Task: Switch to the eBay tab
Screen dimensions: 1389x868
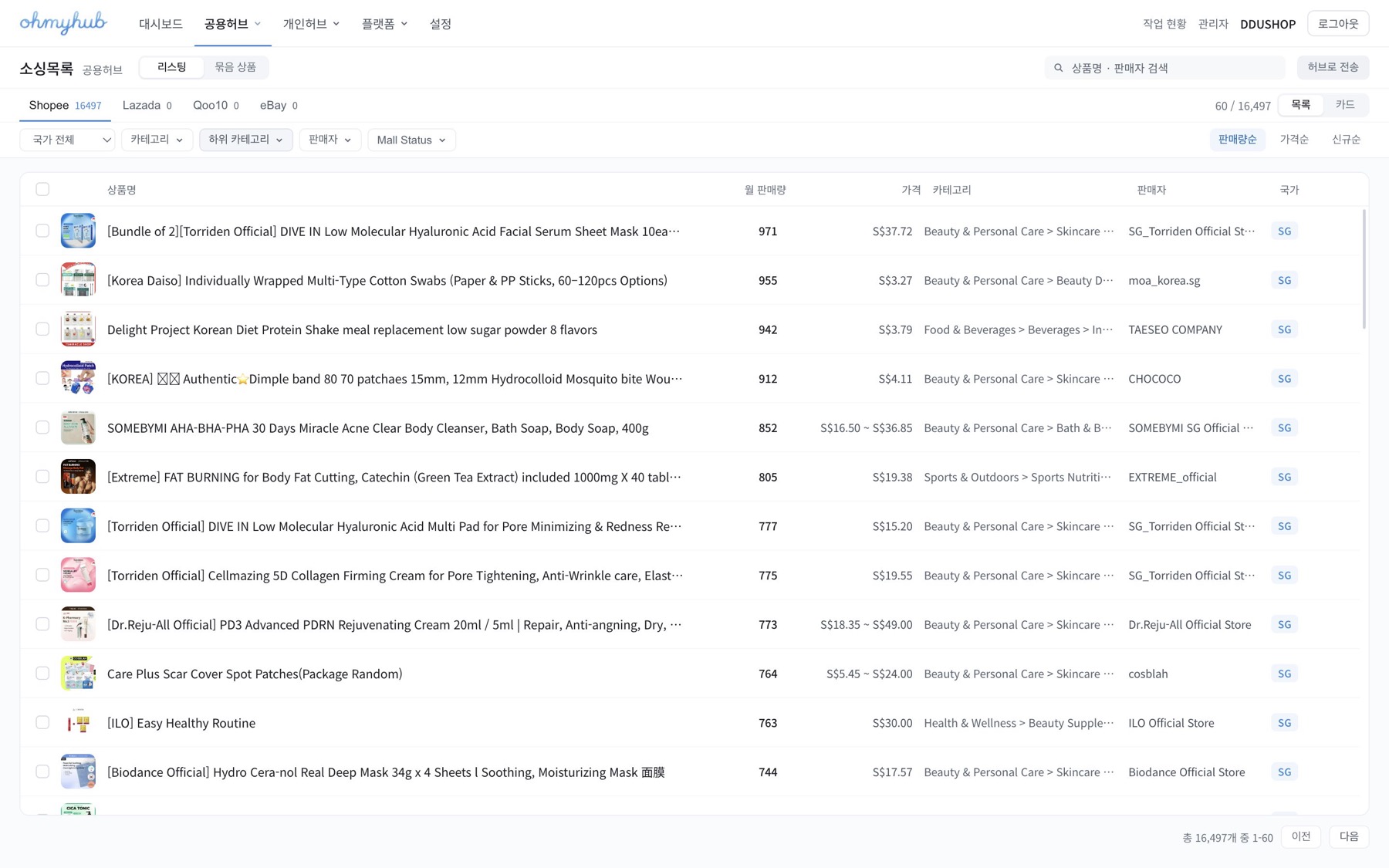Action: click(x=279, y=105)
